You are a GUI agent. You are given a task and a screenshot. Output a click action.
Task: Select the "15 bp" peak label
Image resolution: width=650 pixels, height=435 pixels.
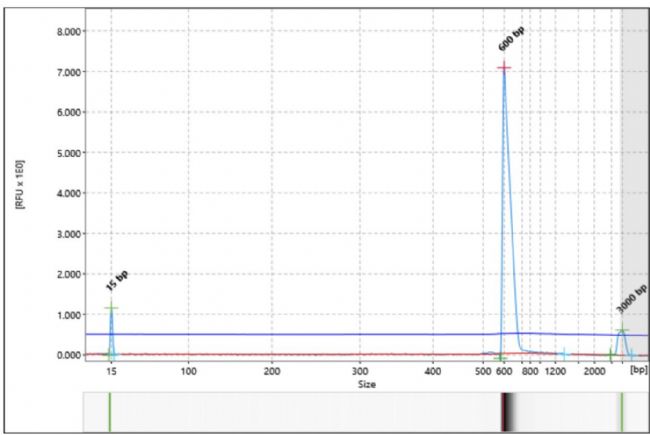click(x=117, y=282)
